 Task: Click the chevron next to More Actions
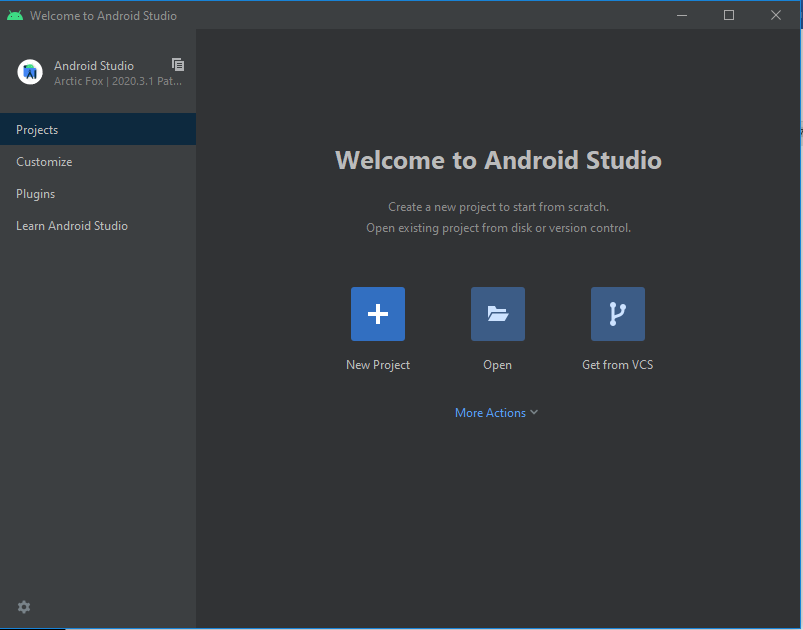(x=534, y=413)
